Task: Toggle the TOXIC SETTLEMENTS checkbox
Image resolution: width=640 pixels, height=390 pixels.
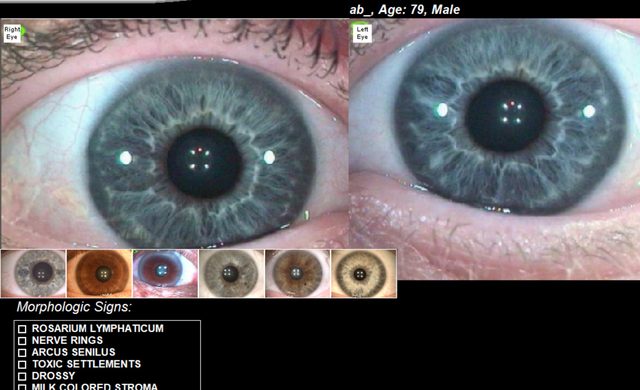Action: click(22, 364)
